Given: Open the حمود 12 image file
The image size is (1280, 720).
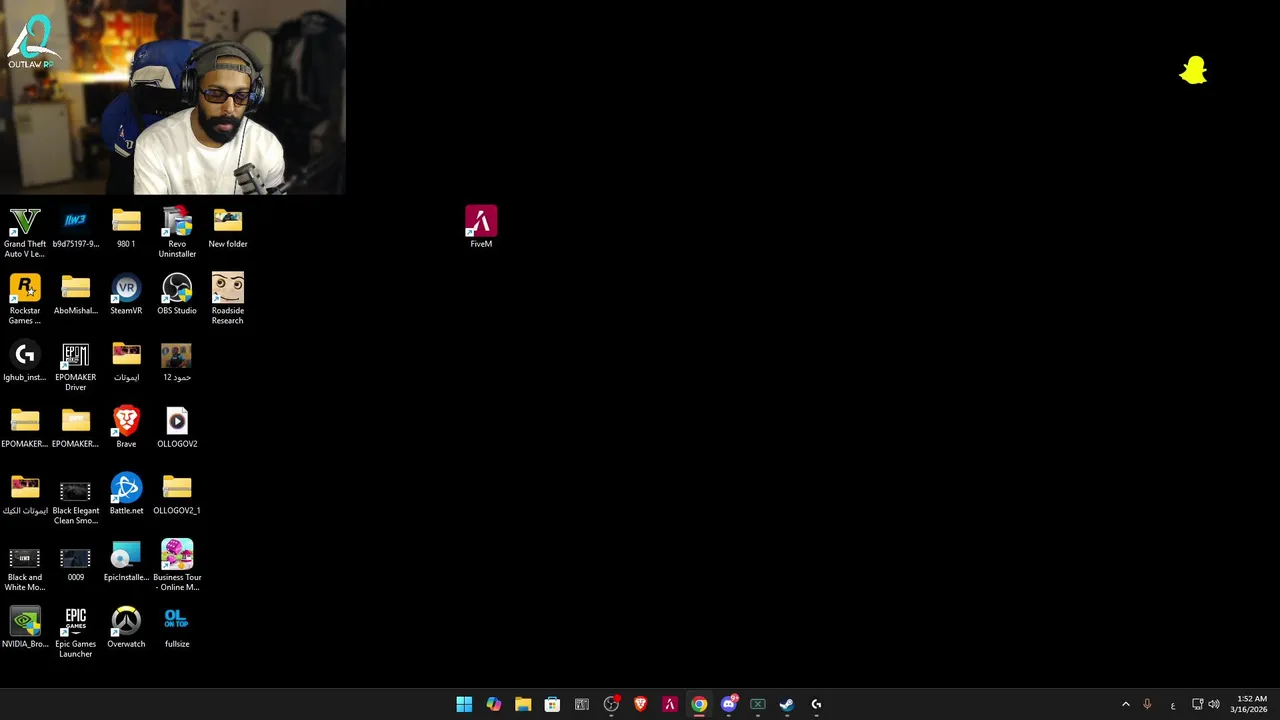Looking at the screenshot, I should click(x=177, y=362).
